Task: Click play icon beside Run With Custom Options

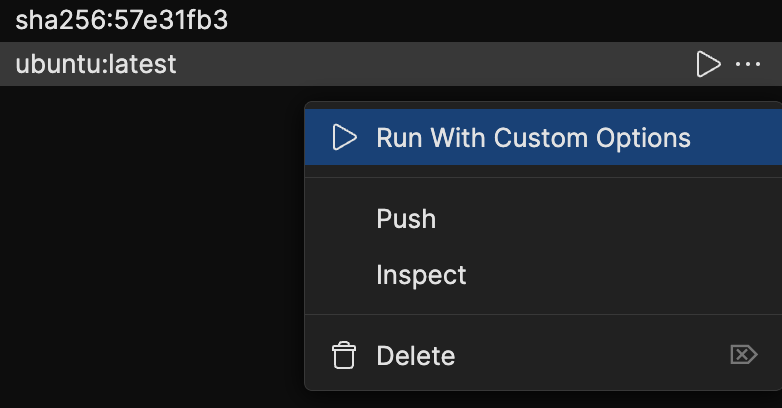Action: point(344,137)
